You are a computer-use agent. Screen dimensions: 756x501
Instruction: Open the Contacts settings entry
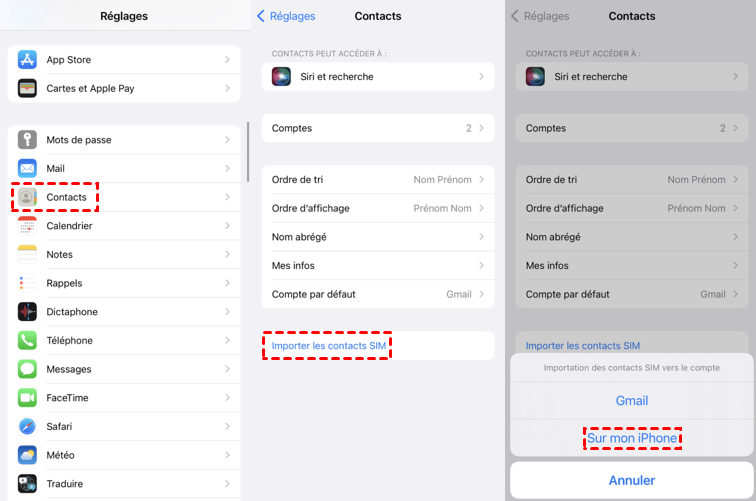pyautogui.click(x=66, y=197)
